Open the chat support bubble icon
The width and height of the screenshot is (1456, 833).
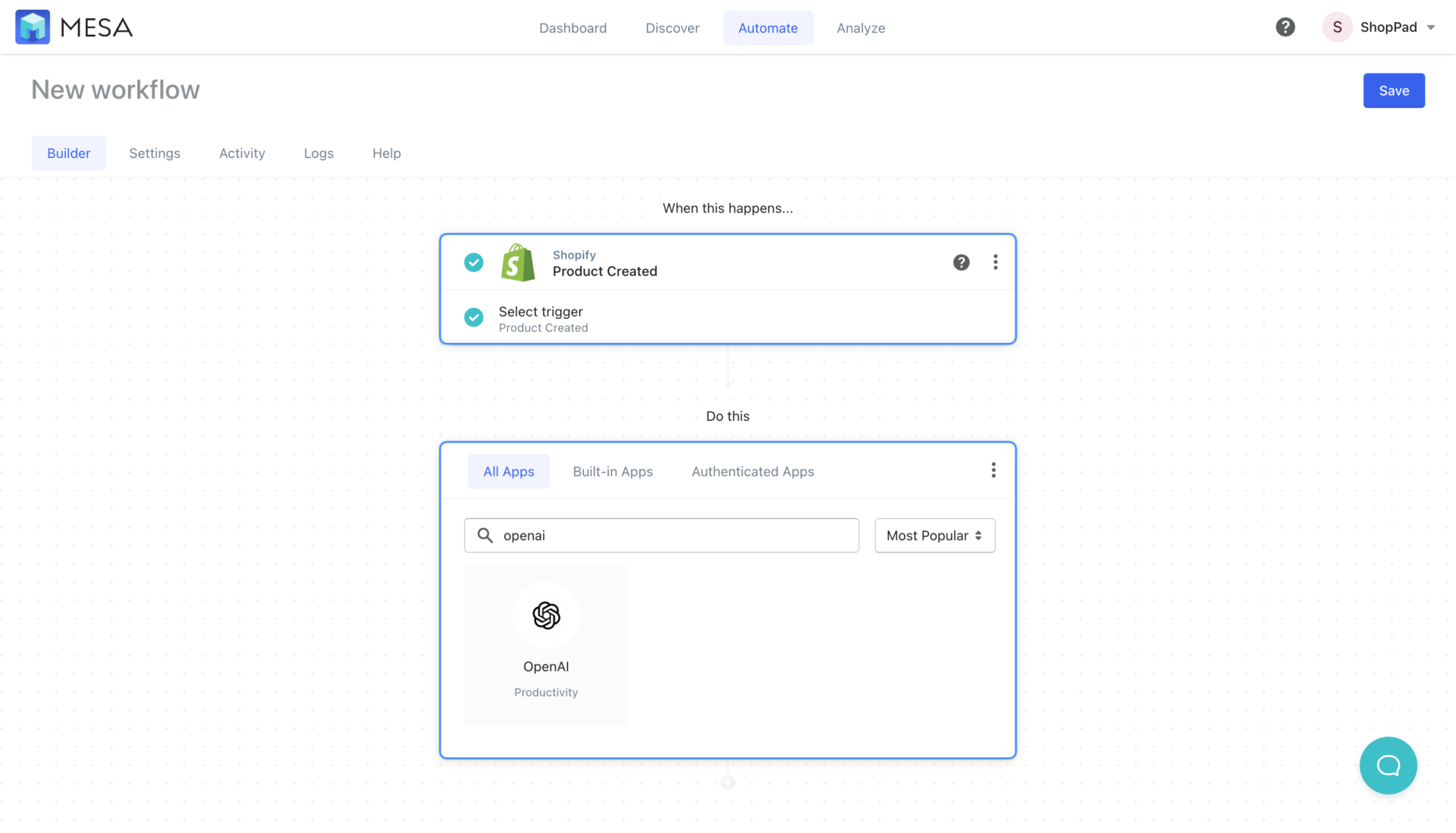point(1389,765)
